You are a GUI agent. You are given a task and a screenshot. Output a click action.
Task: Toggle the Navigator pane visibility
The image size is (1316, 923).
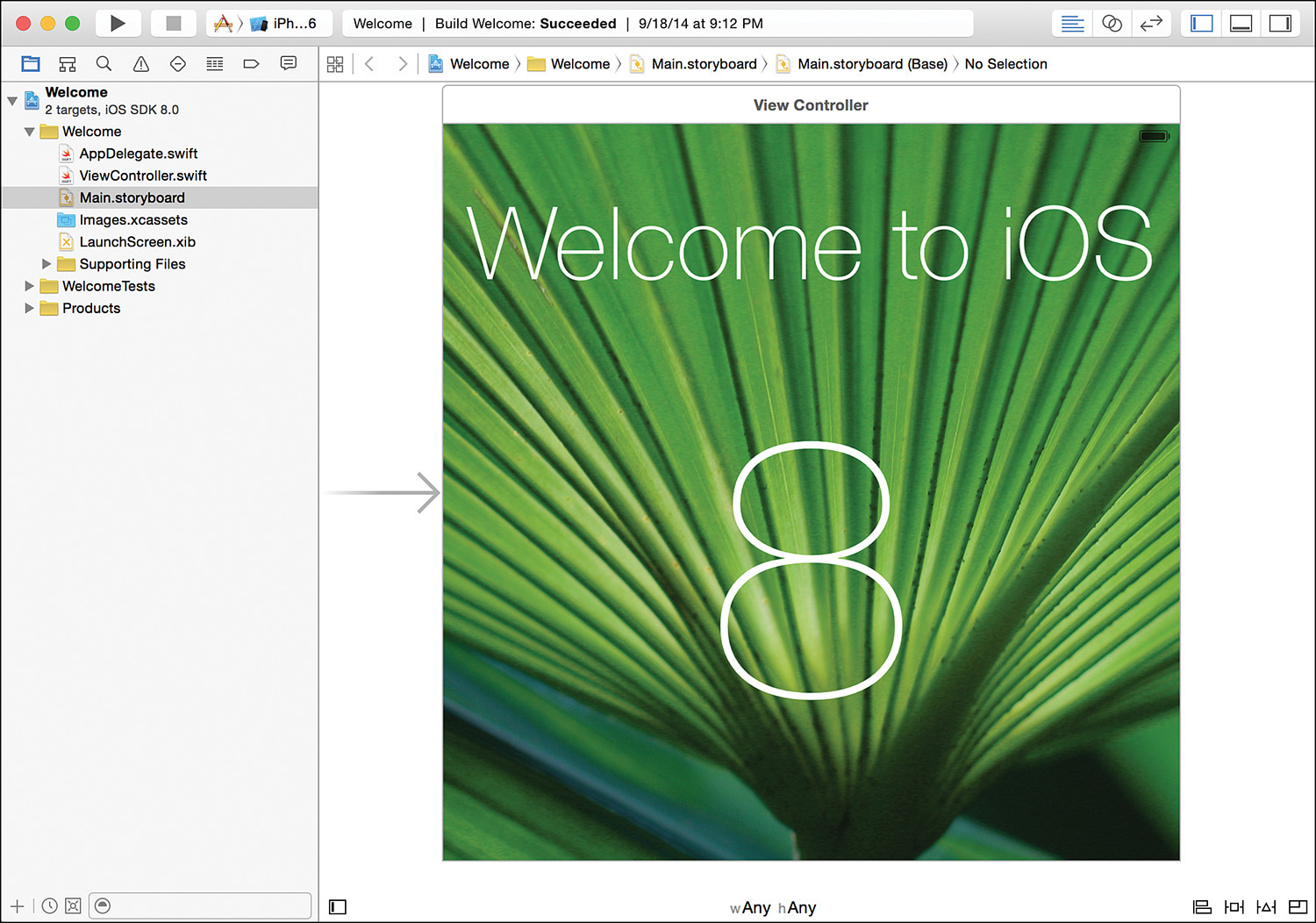[x=1201, y=24]
